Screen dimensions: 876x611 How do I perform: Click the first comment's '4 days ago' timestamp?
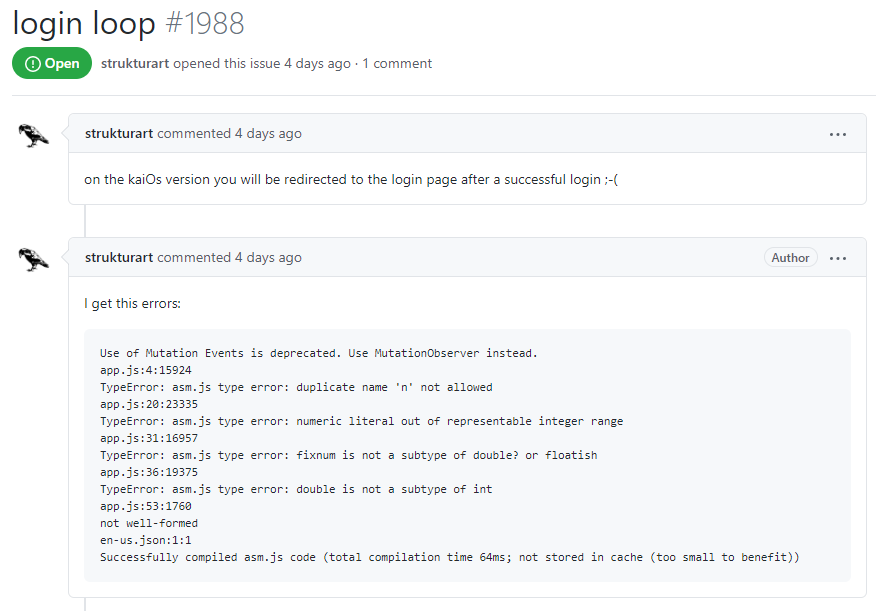268,134
